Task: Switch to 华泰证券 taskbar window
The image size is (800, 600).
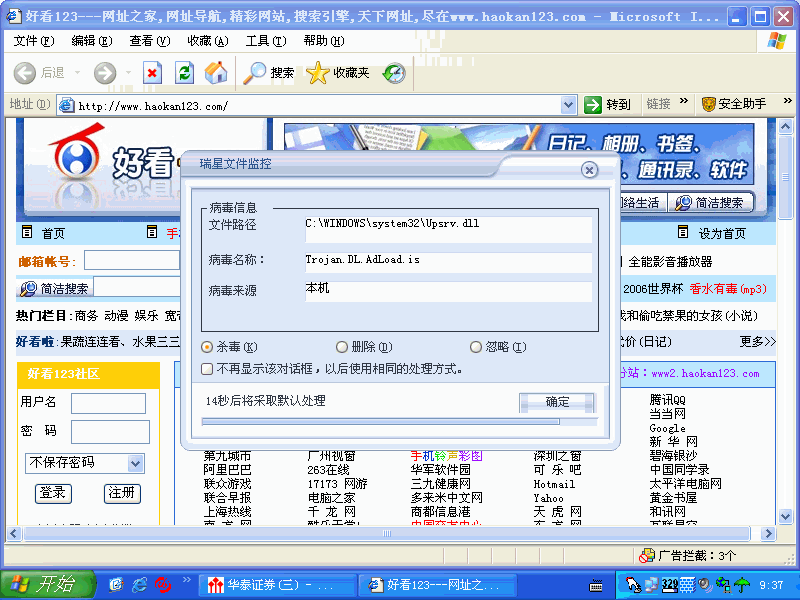Action: tap(276, 585)
